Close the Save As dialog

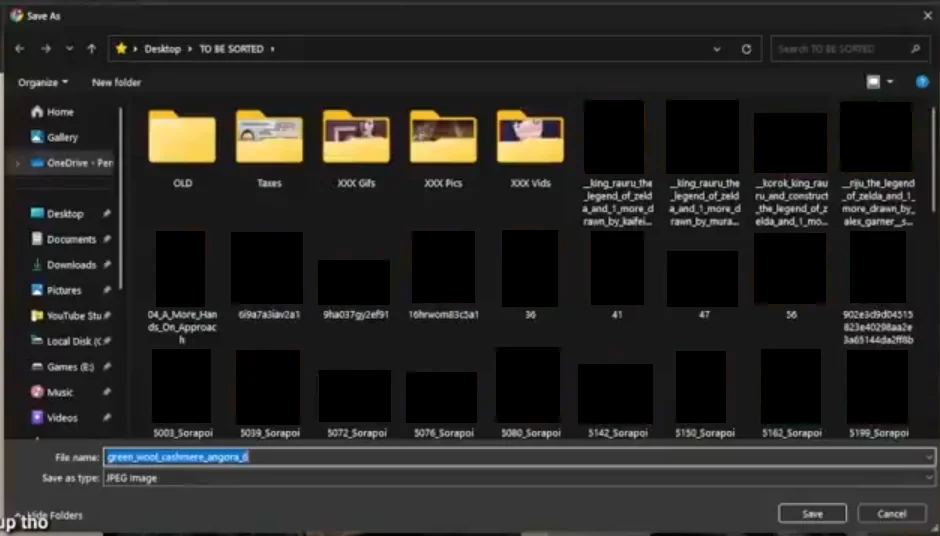pos(927,16)
